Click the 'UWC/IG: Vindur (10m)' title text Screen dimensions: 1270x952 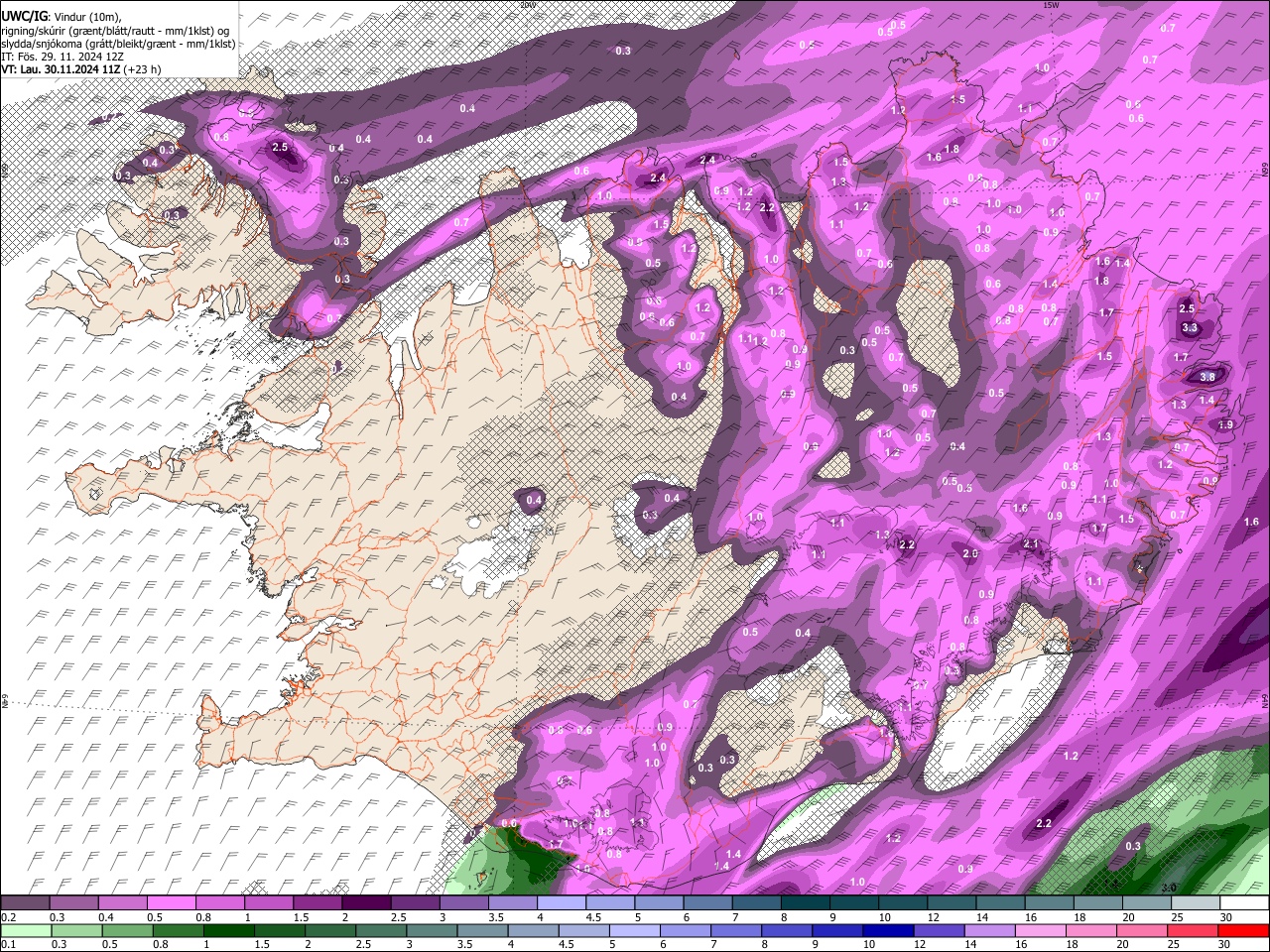click(x=61, y=16)
